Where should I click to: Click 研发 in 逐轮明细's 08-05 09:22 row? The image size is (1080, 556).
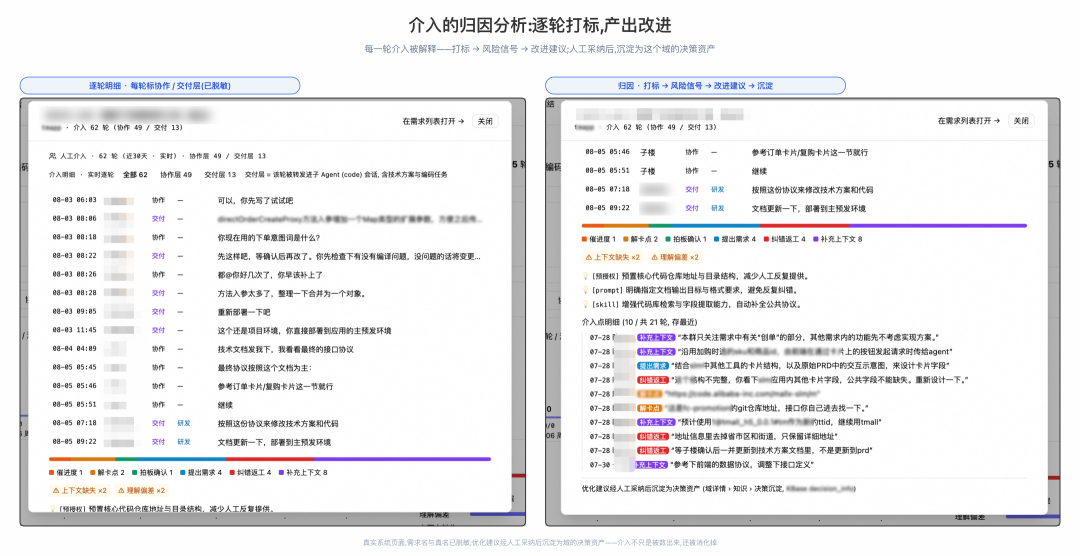click(184, 442)
